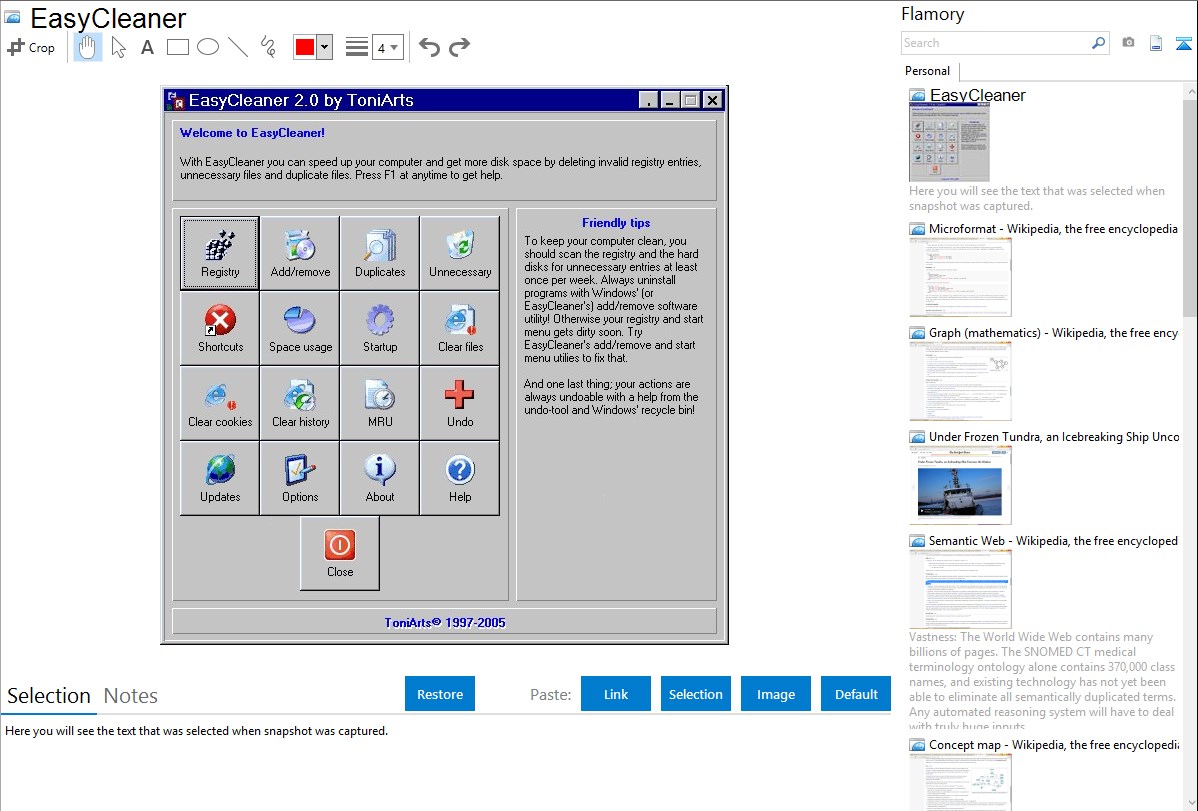1198x811 pixels.
Task: Select the Personal tab
Action: [x=928, y=71]
